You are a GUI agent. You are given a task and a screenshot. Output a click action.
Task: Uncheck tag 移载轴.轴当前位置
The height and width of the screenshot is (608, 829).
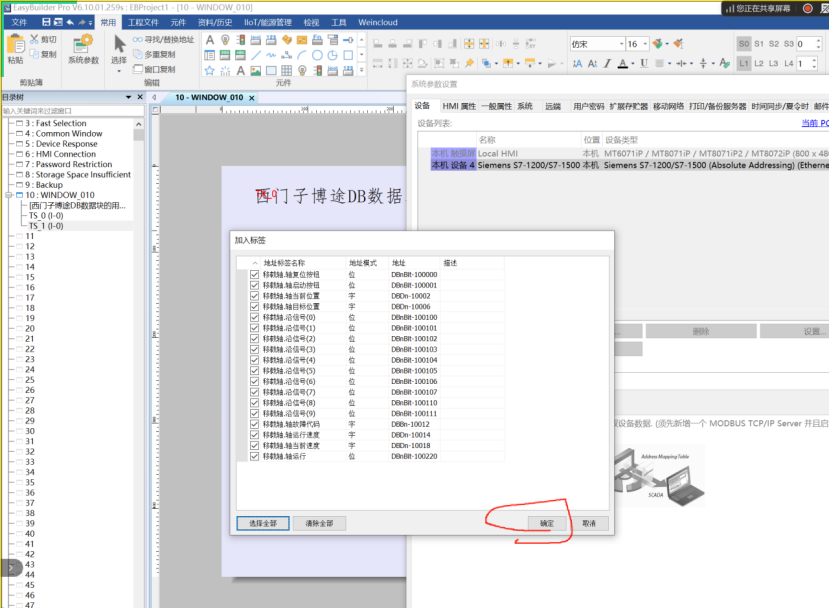(x=254, y=296)
